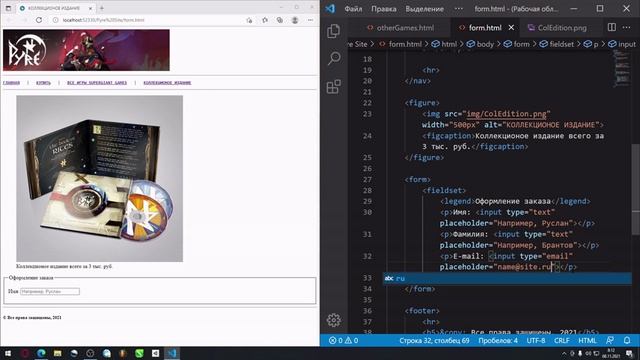Open browser Collections icon

280,20
